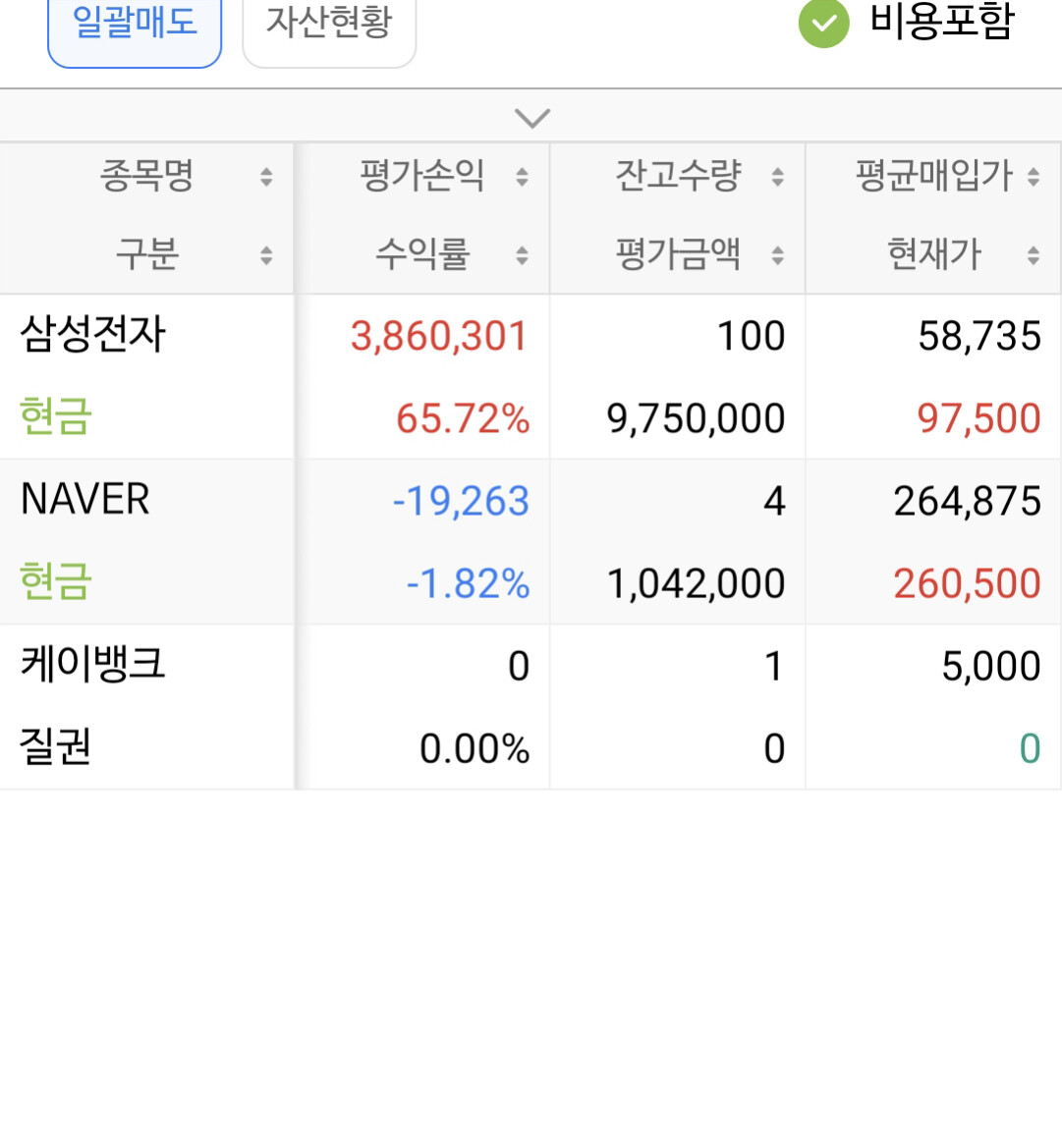Switch to the 일괄매도 tab

coord(135,24)
